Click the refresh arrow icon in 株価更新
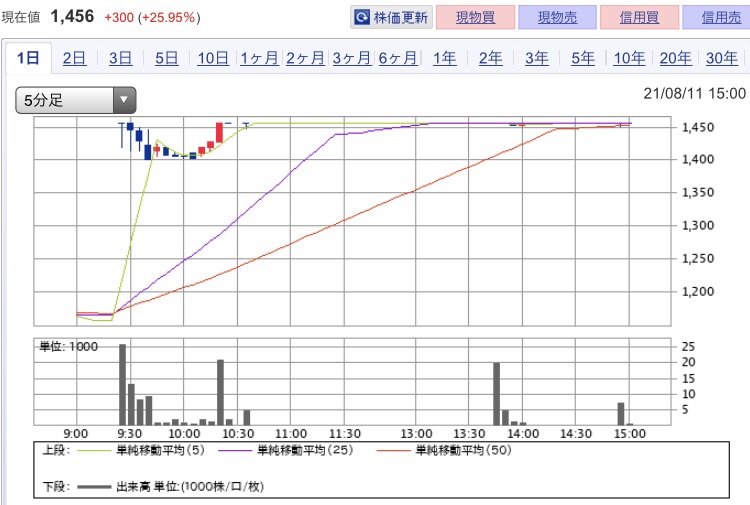 pyautogui.click(x=362, y=18)
